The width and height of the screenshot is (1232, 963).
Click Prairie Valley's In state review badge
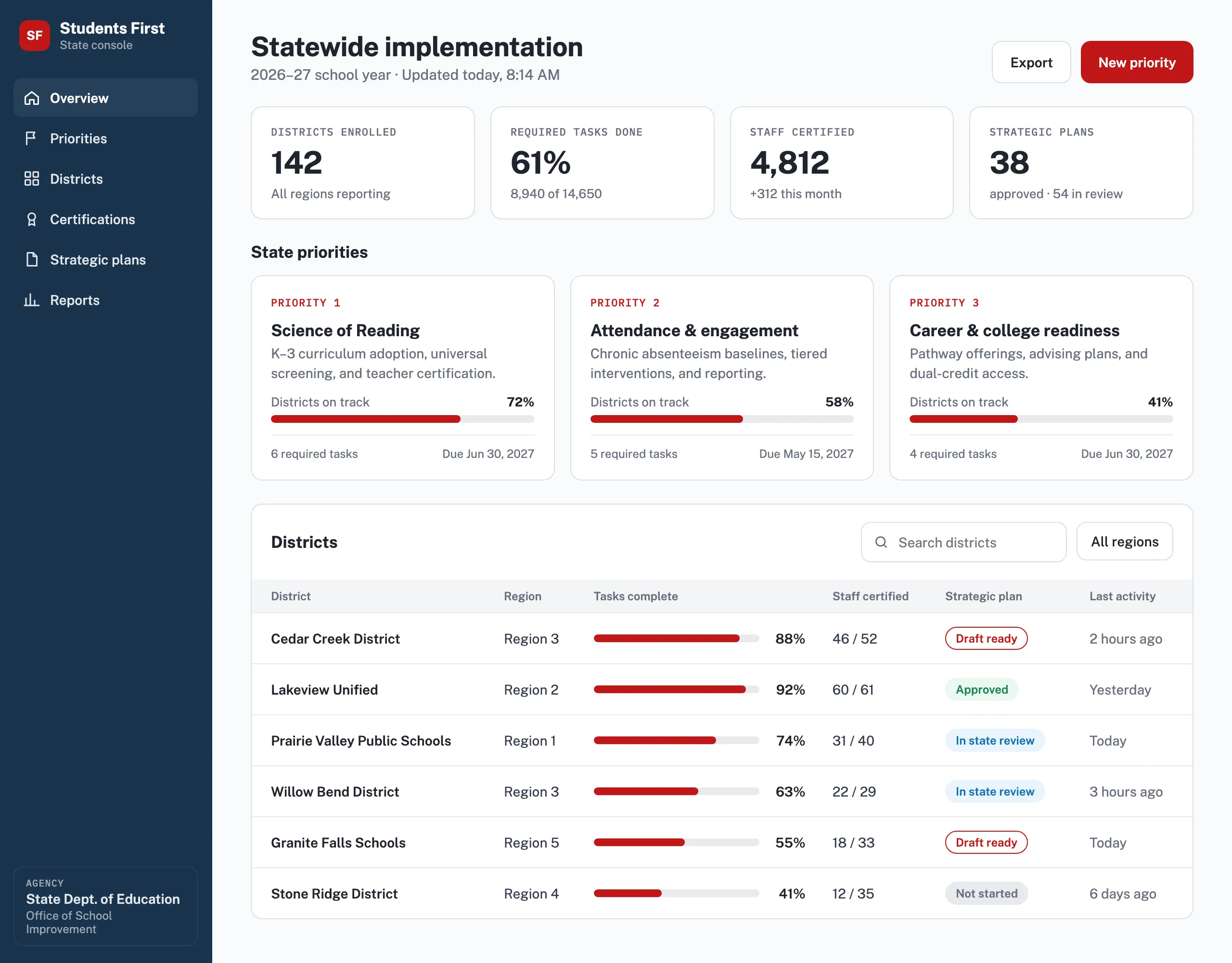(995, 741)
